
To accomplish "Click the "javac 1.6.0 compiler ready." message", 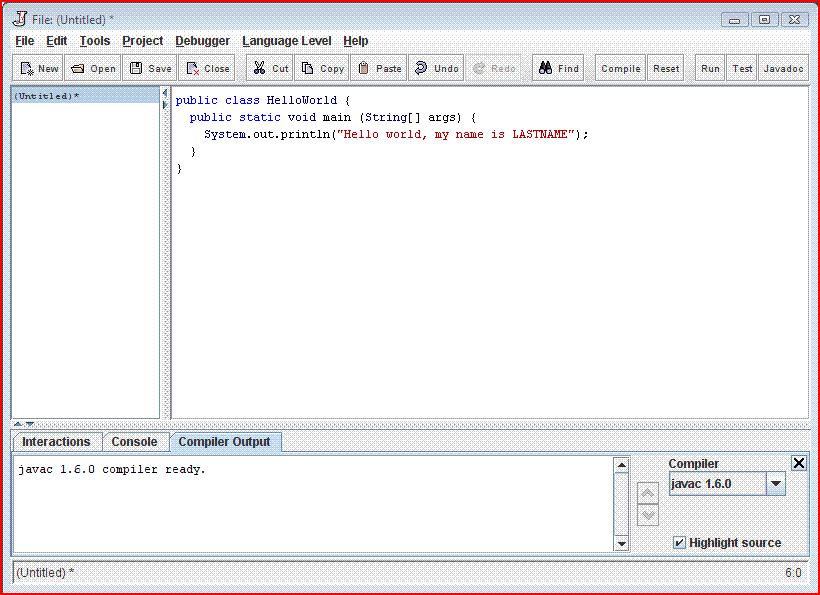I will tap(112, 470).
